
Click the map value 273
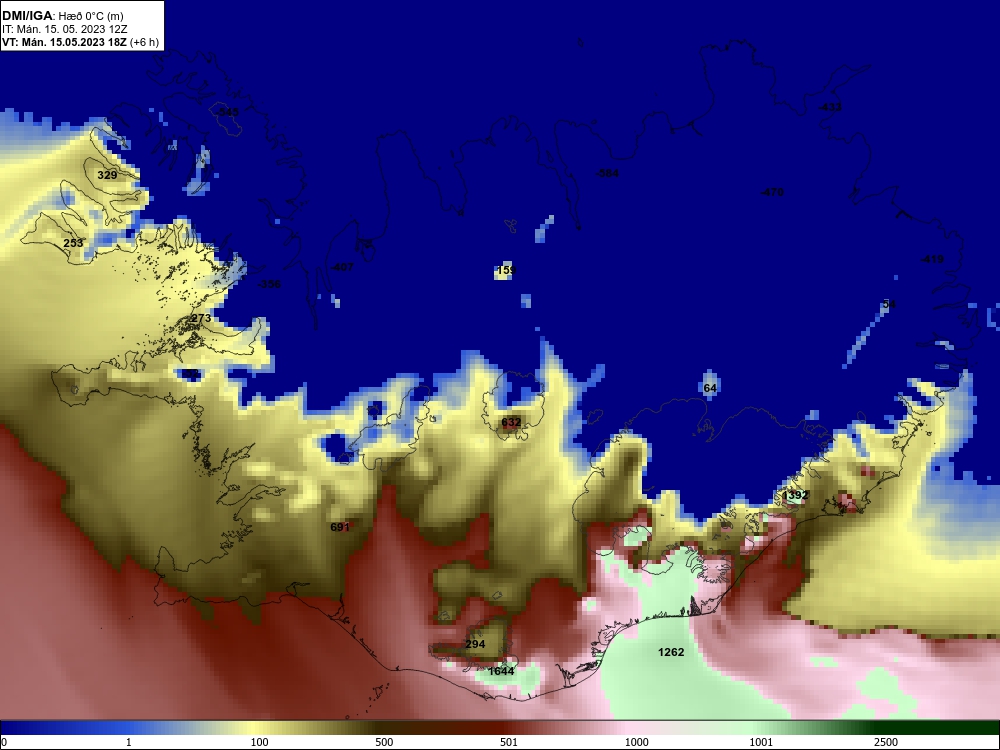201,318
